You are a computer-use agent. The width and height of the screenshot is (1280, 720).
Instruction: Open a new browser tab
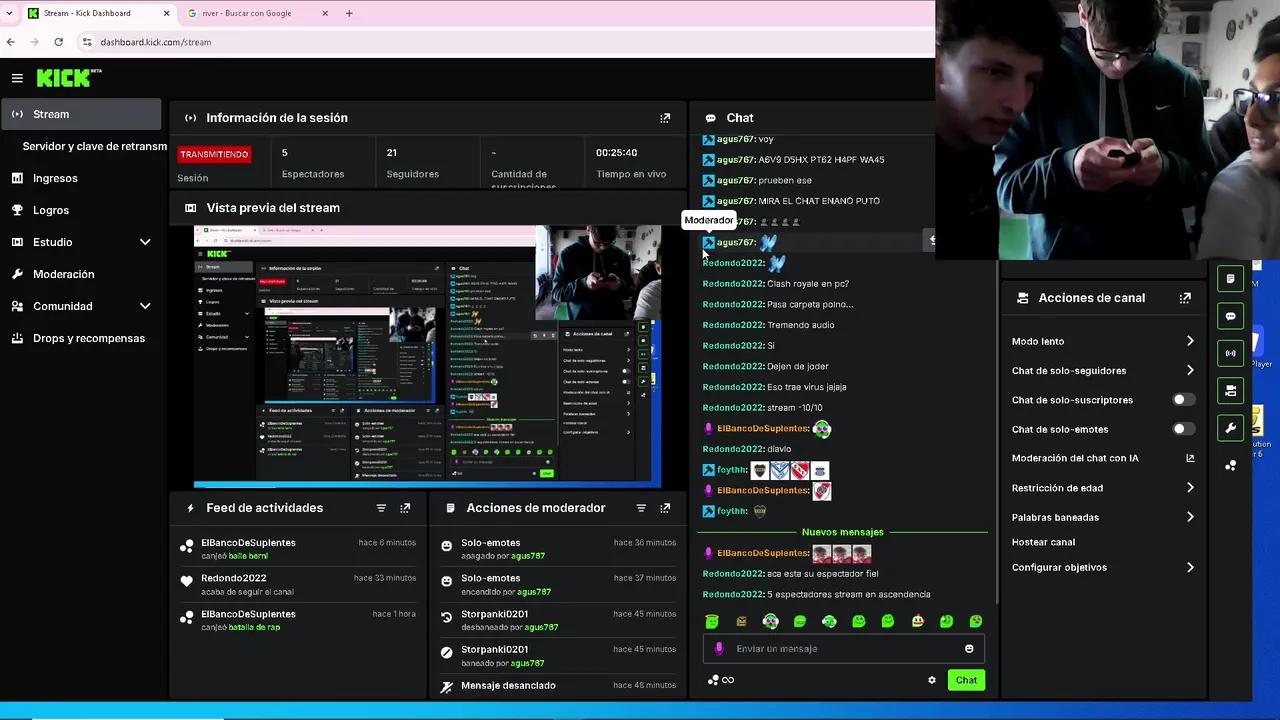pyautogui.click(x=349, y=13)
